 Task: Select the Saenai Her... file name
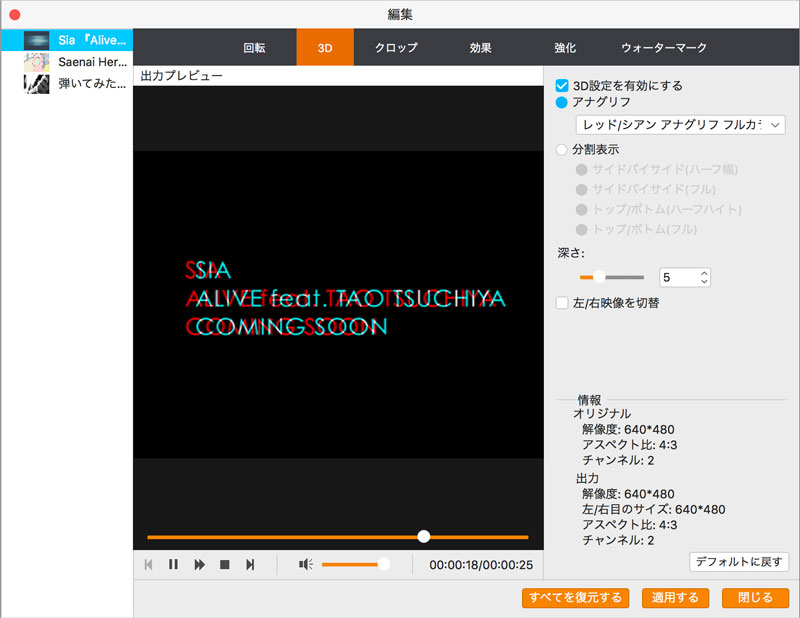92,62
